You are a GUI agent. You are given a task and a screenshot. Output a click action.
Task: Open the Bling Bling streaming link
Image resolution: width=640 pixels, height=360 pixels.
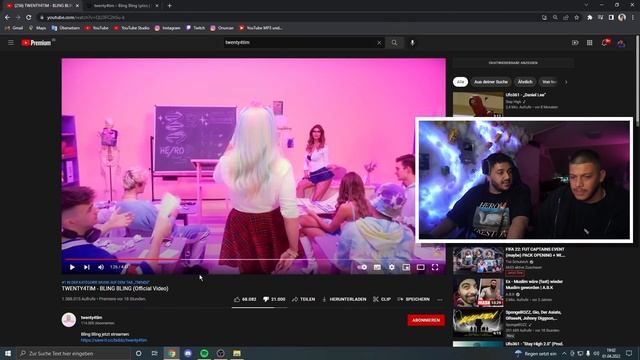pyautogui.click(x=114, y=340)
